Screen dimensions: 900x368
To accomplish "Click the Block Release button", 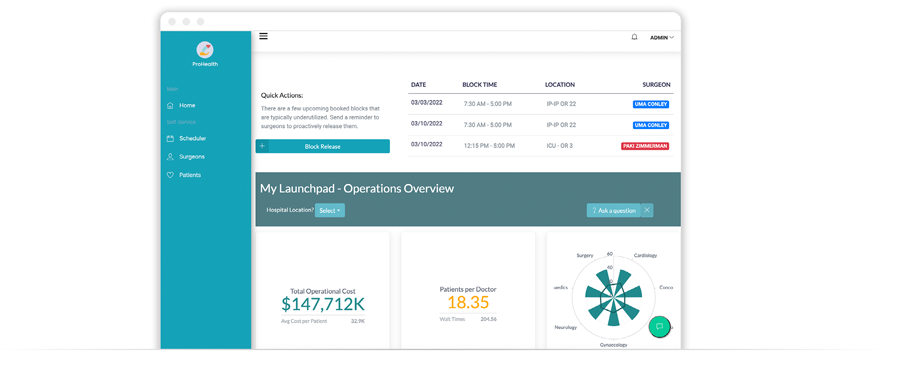I will click(323, 146).
